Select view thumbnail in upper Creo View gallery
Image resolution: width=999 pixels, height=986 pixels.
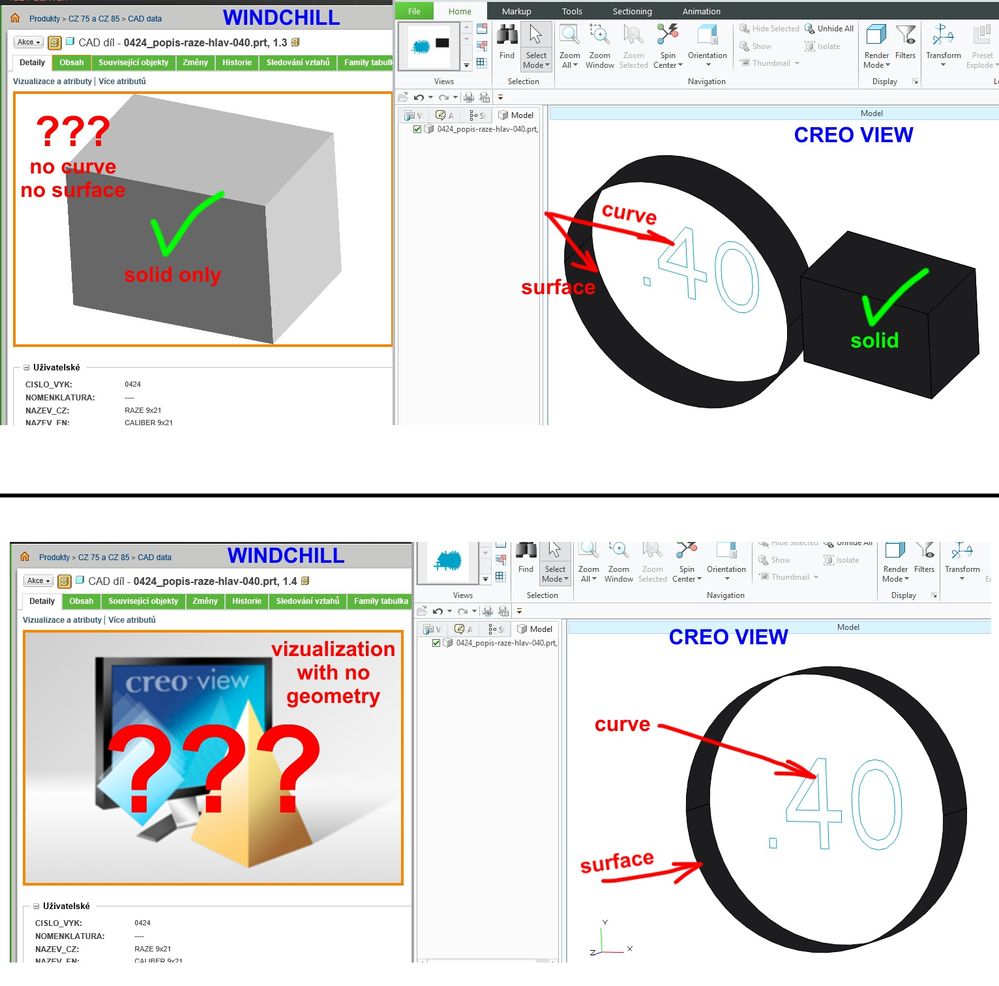[x=431, y=45]
